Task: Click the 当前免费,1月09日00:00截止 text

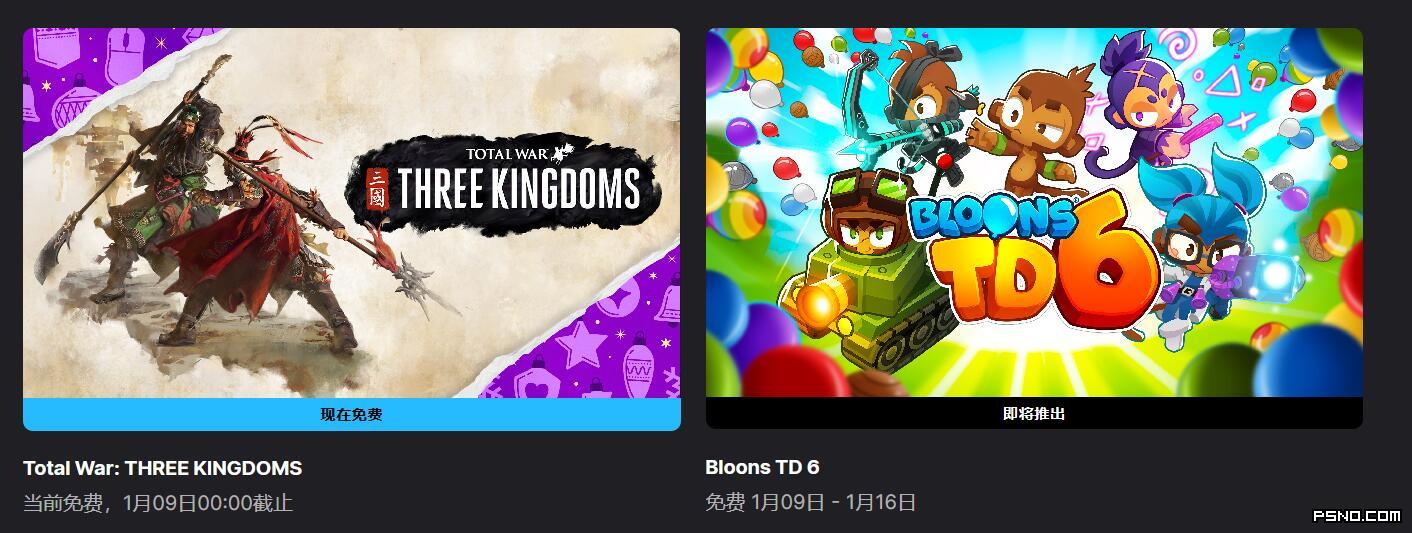Action: pyautogui.click(x=158, y=503)
